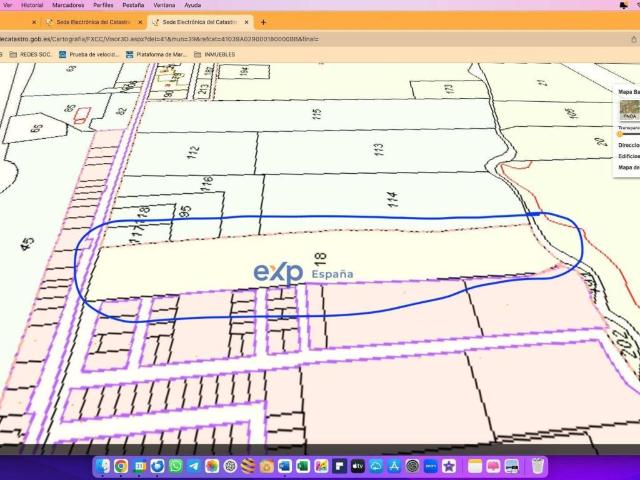Adjust the Transparencia slider handle
640x480 pixels.
[x=620, y=134]
